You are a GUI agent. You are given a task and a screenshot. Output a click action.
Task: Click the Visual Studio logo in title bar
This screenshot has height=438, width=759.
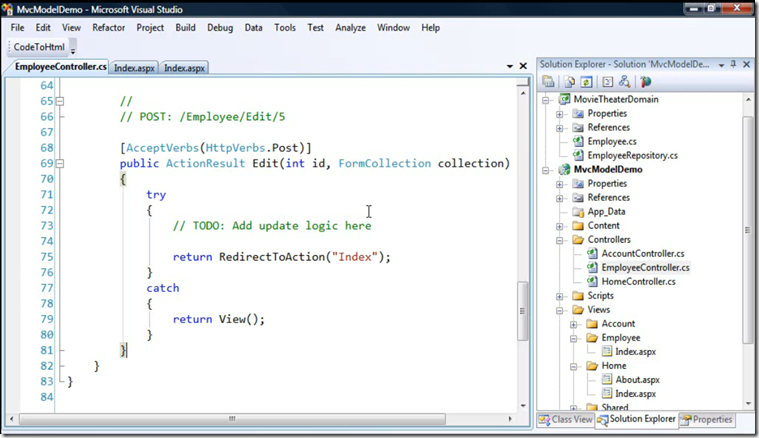click(7, 9)
